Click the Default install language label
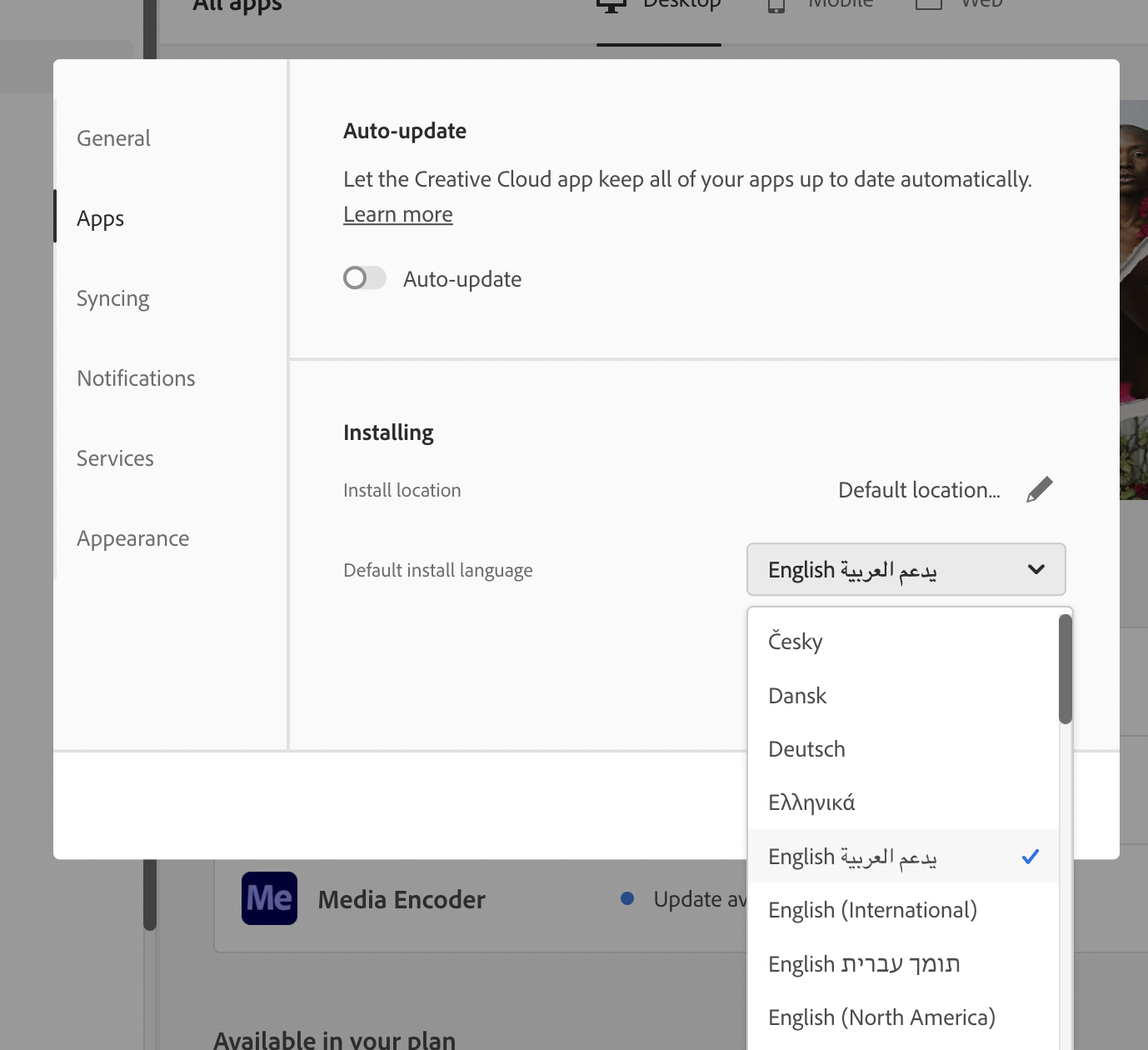This screenshot has width=1148, height=1050. pyautogui.click(x=437, y=570)
